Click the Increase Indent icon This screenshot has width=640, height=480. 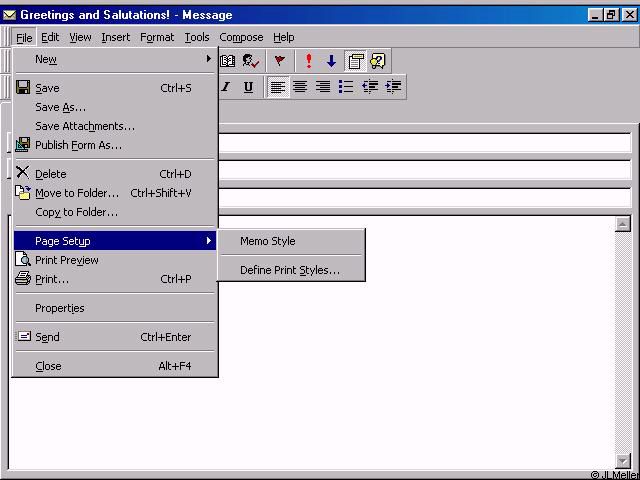pos(393,87)
